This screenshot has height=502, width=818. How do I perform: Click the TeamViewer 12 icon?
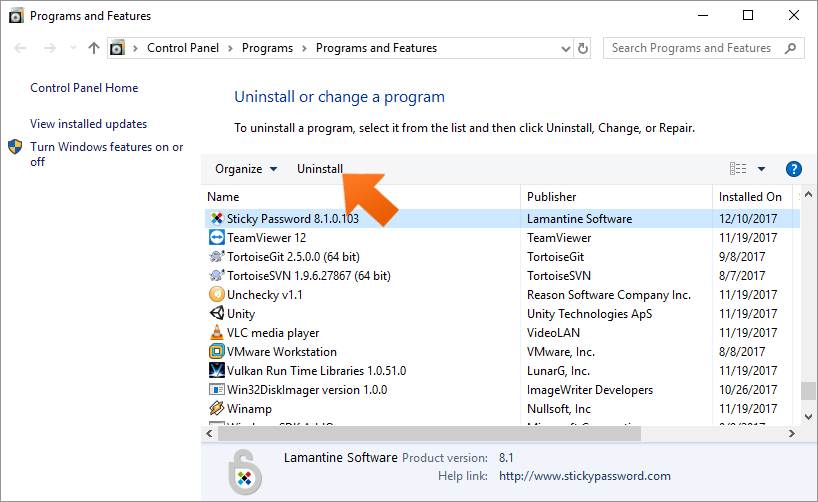pyautogui.click(x=216, y=237)
